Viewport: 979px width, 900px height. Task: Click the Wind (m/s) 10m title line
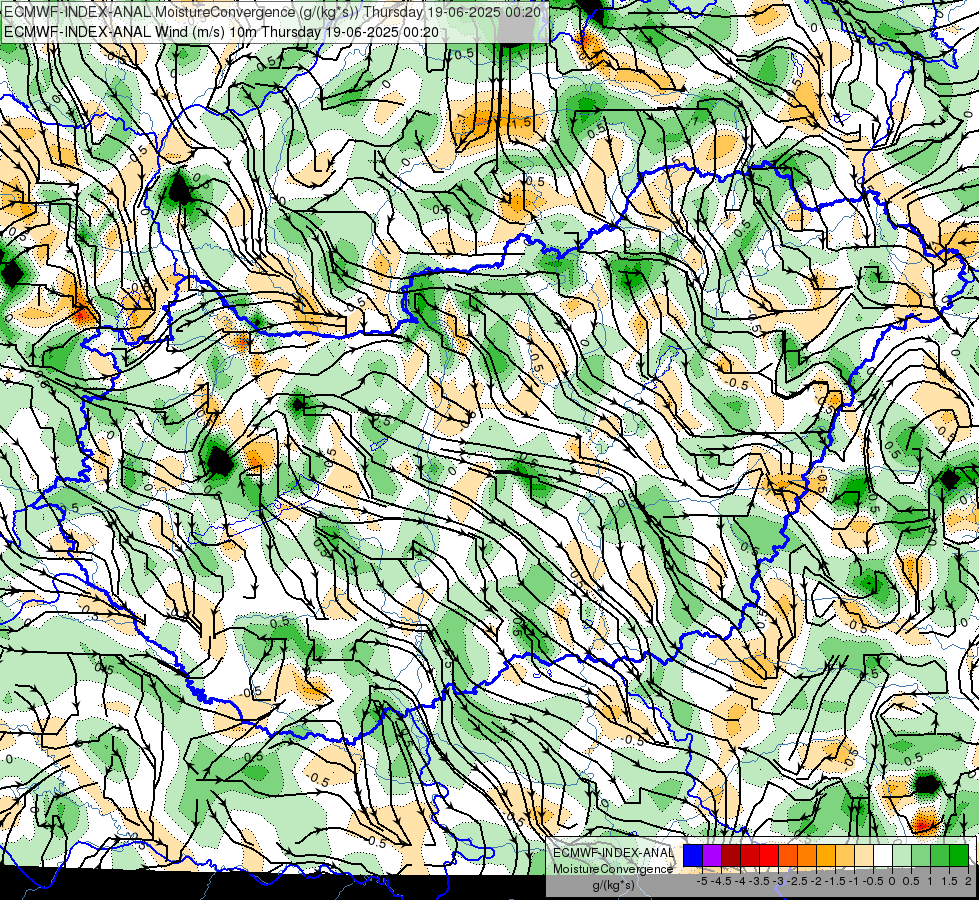[222, 31]
